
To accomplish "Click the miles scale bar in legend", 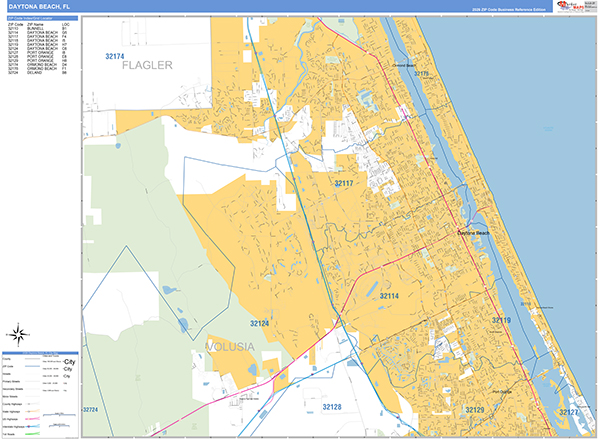I will (59, 414).
